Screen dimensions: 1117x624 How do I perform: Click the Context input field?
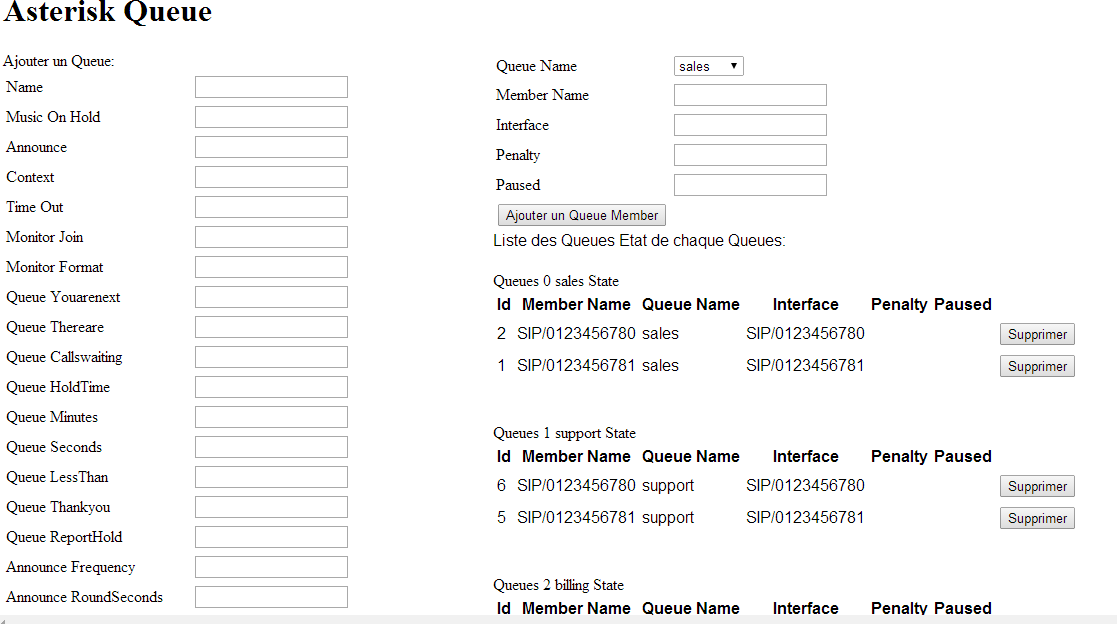pyautogui.click(x=271, y=177)
